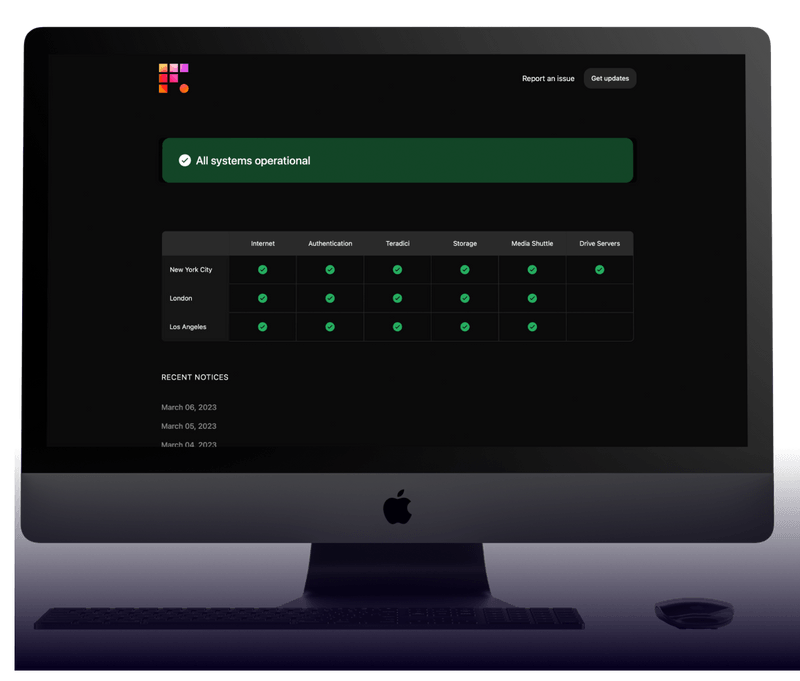Screen dimensions: 800x681
Task: Click Los Angeles Authentication status checkmark
Action: click(x=330, y=327)
